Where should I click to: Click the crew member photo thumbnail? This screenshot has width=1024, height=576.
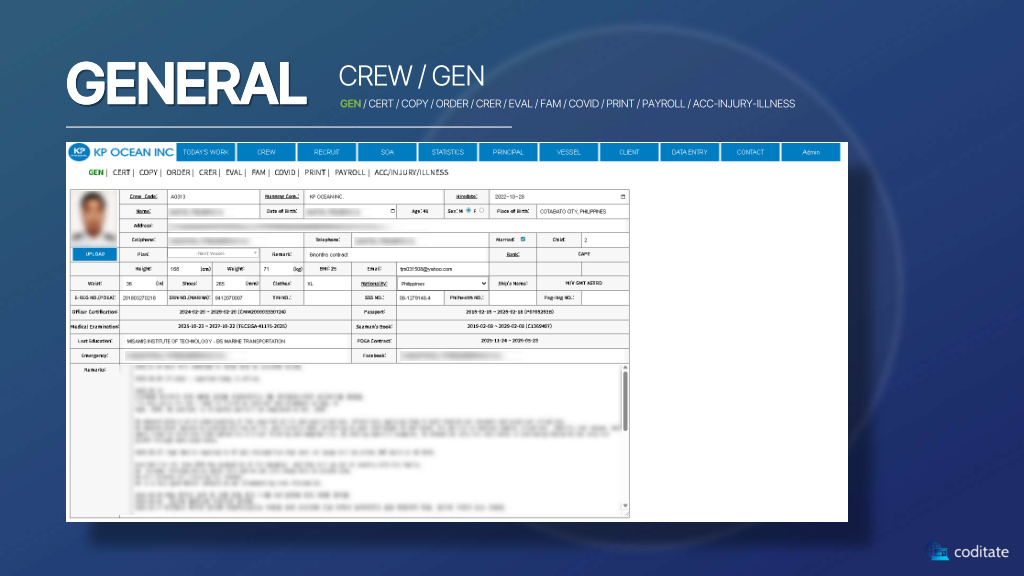coord(94,218)
